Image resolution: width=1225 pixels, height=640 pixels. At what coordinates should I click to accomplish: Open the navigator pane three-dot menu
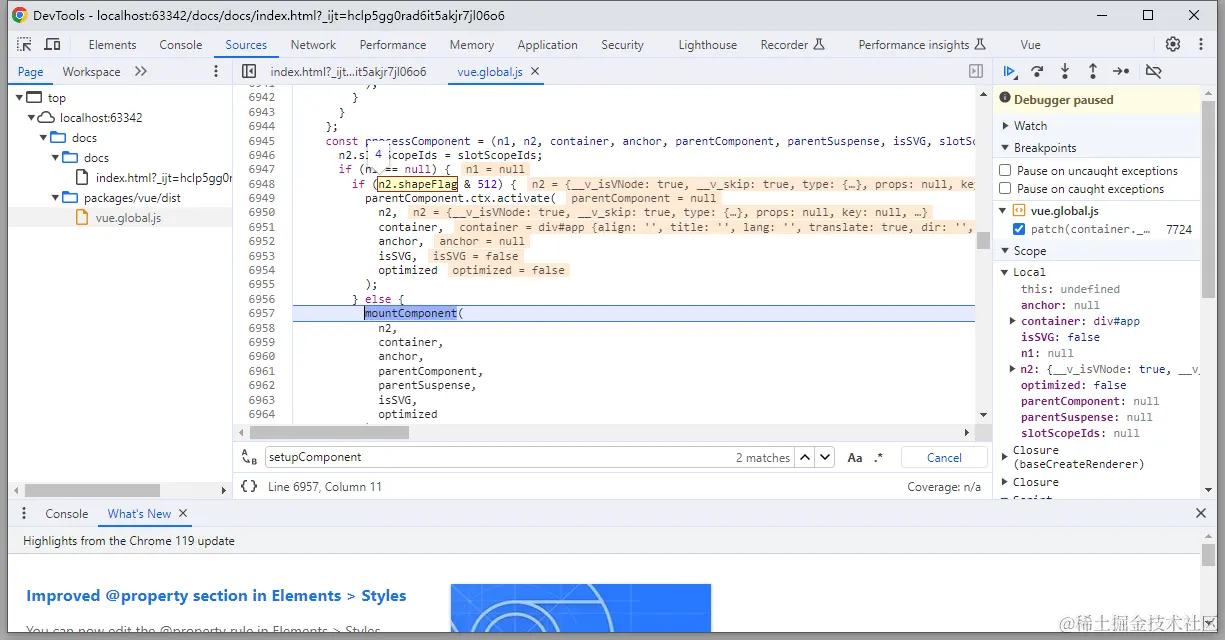[x=216, y=72]
